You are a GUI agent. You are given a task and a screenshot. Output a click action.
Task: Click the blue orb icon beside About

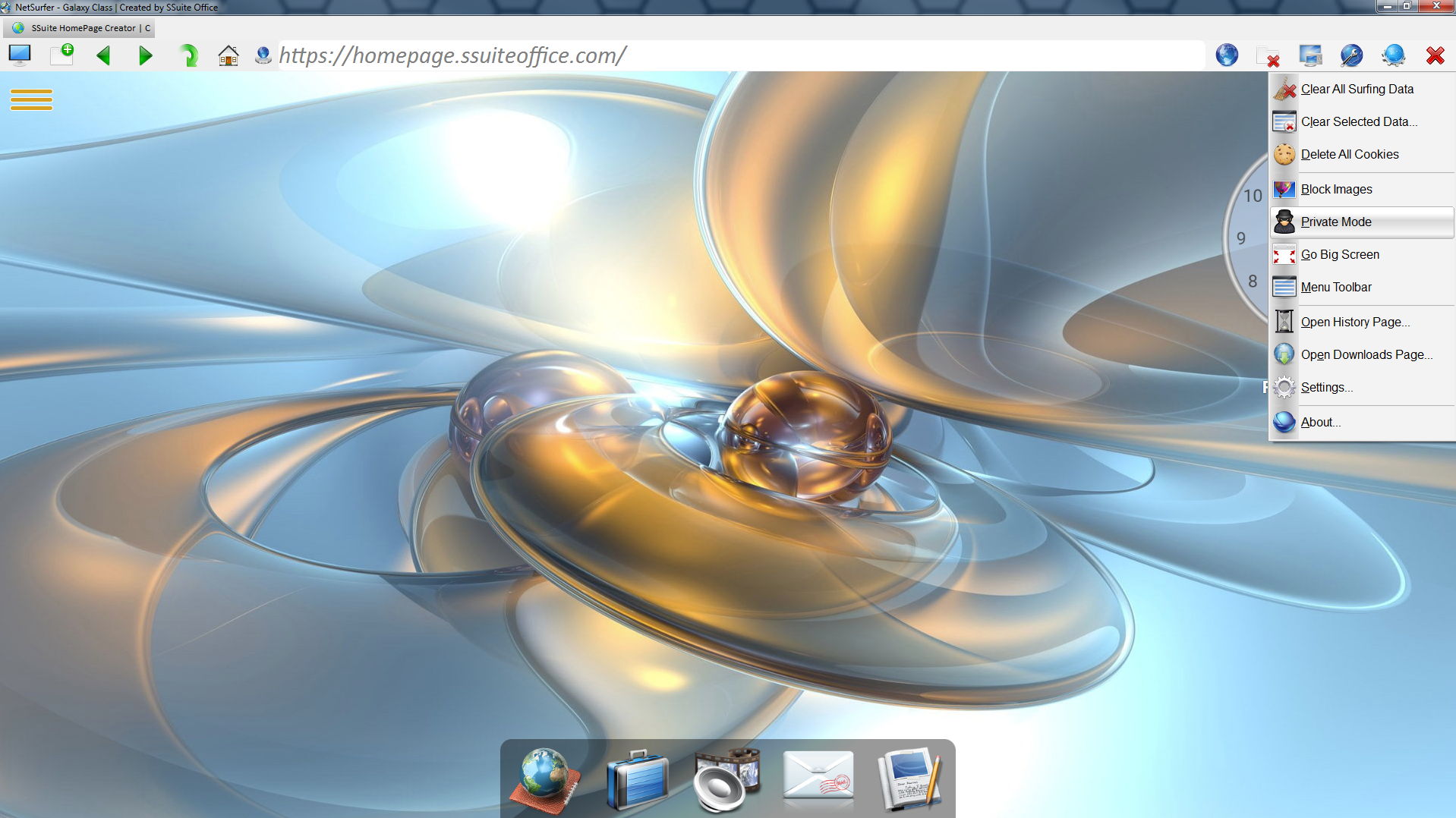(x=1284, y=422)
